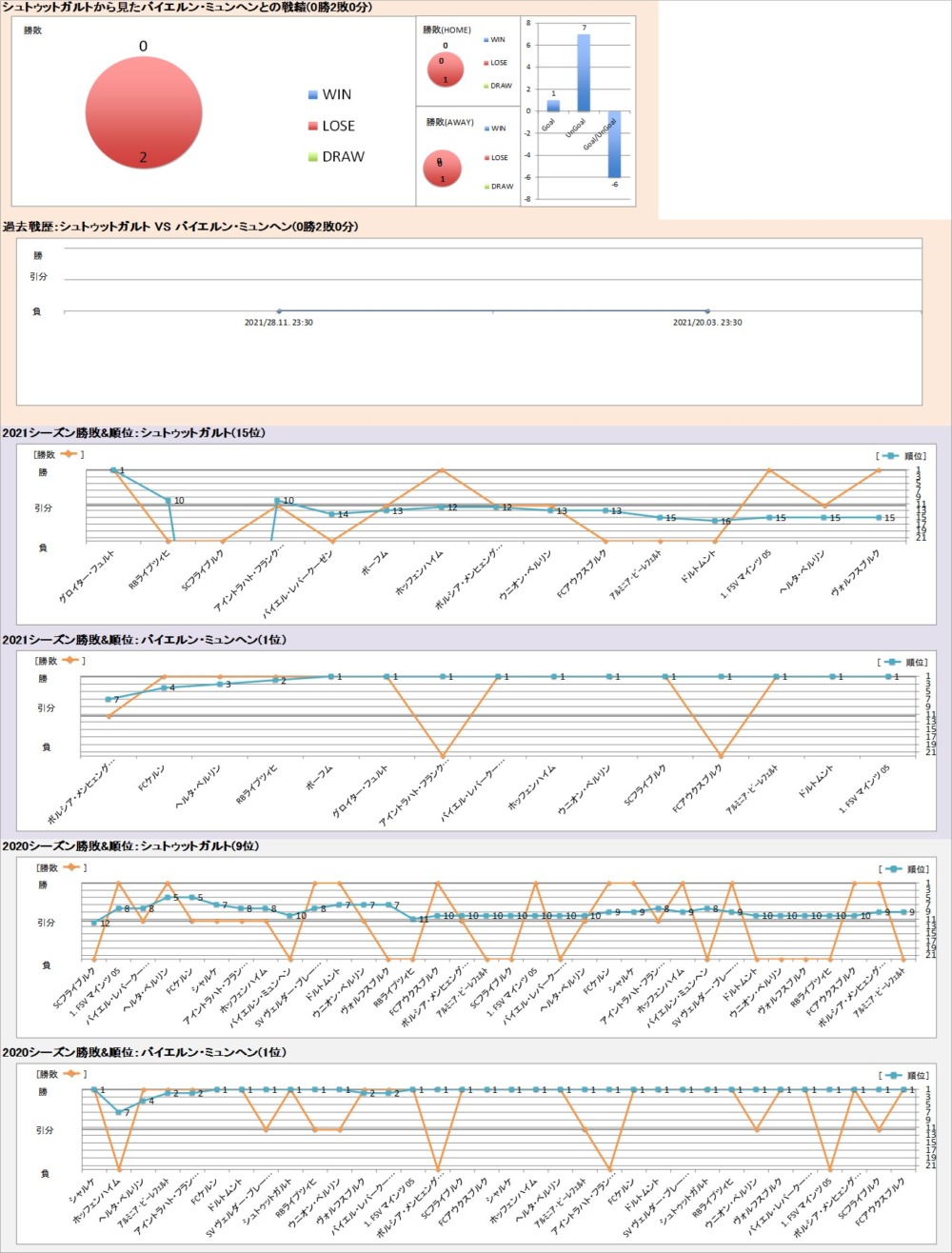Click the negative Goal/UnGoal bar labeled -6
The width and height of the screenshot is (952, 1253).
[614, 144]
